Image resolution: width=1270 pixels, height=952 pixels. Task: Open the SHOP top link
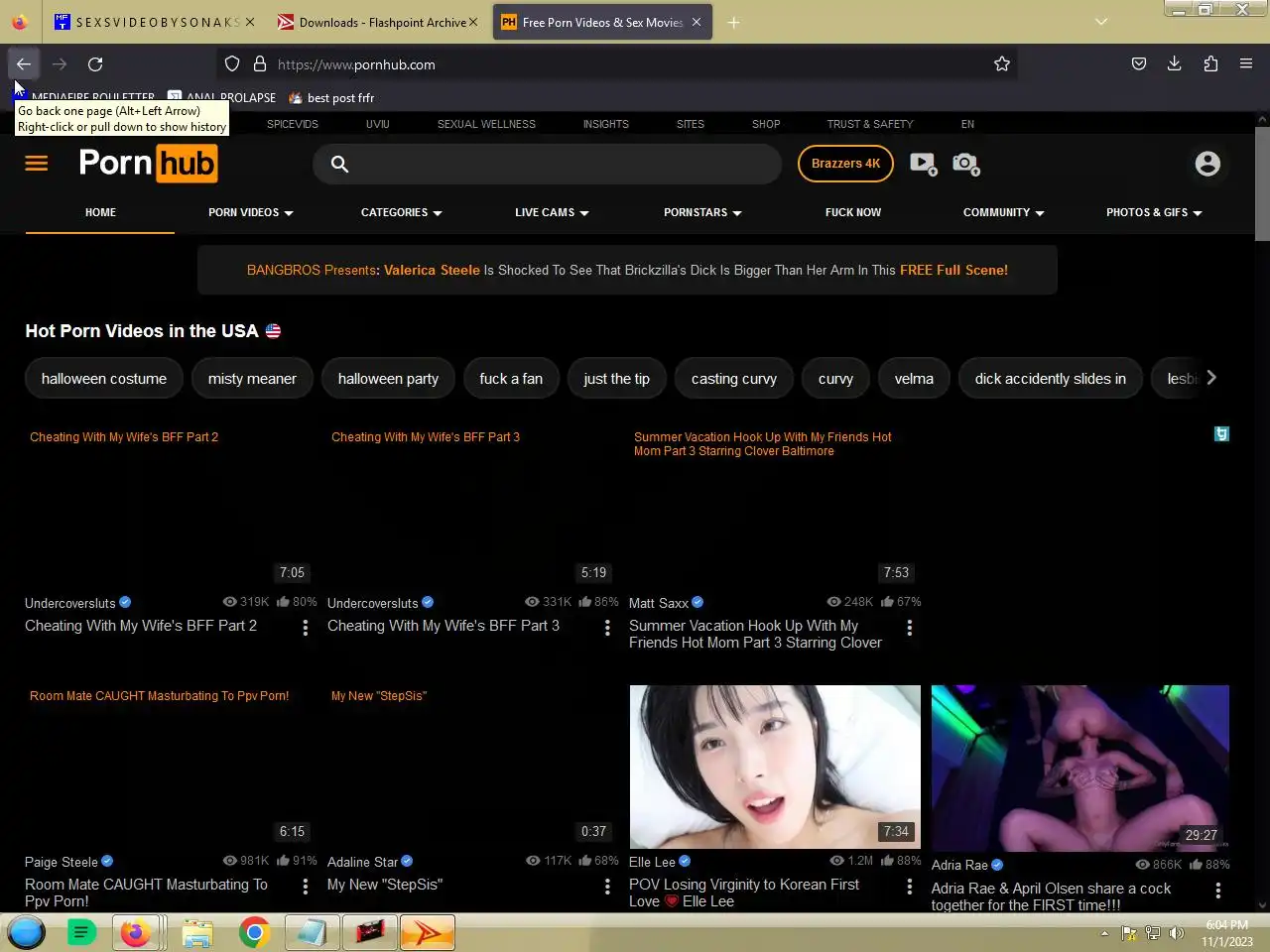tap(766, 124)
